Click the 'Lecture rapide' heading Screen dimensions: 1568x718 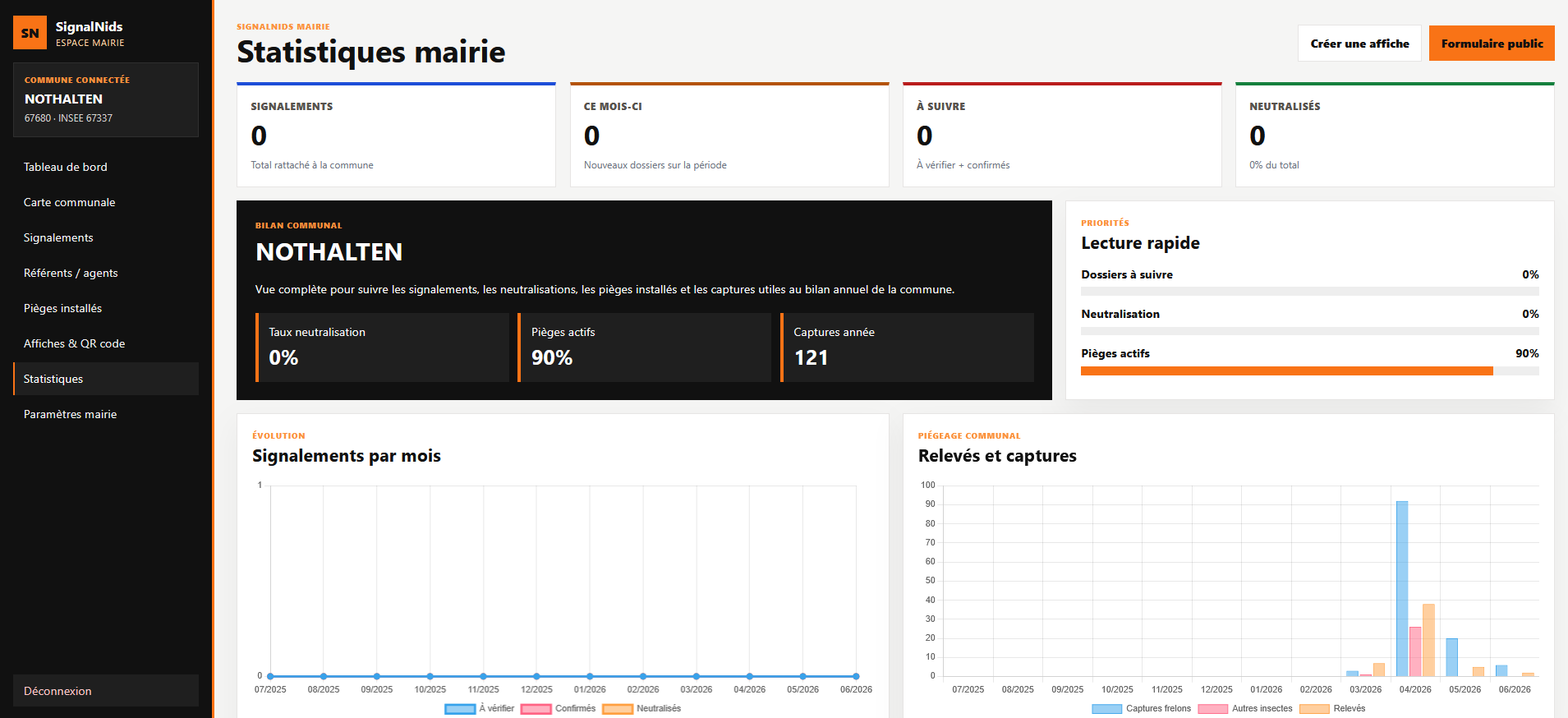[1140, 243]
